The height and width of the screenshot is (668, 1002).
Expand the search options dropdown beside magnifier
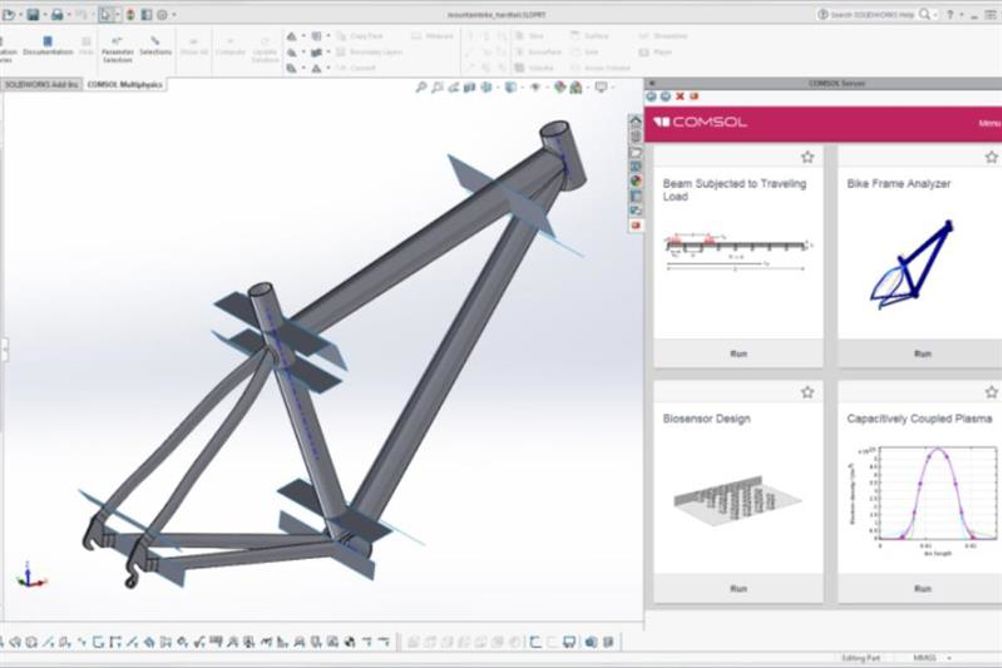(936, 15)
